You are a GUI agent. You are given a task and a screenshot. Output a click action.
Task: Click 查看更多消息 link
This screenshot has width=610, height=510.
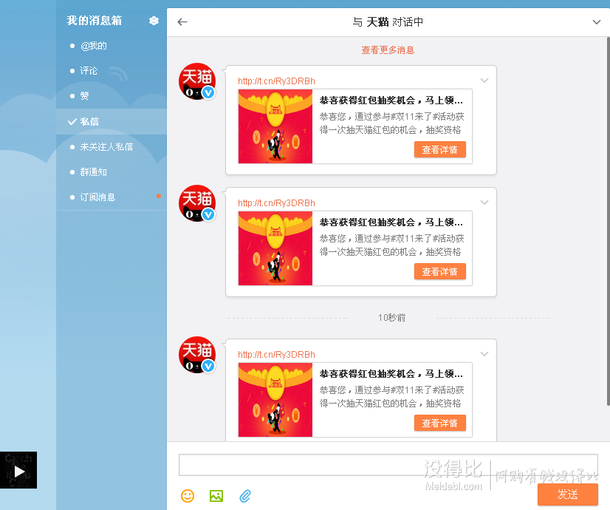click(388, 50)
